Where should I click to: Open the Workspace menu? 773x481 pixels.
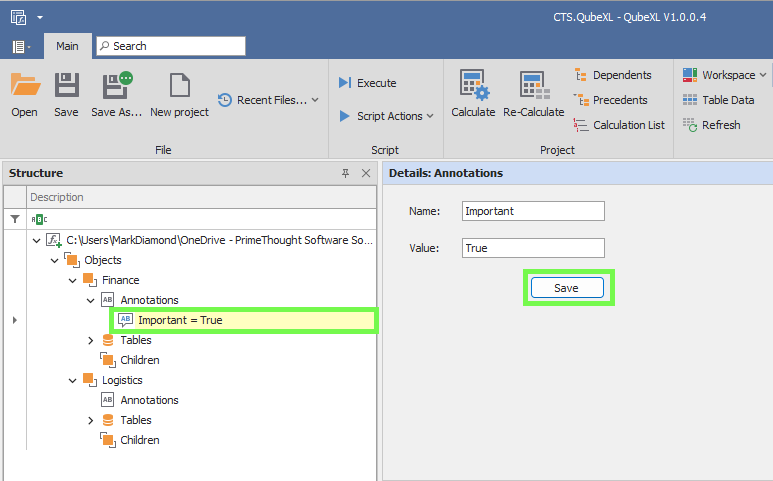[725, 75]
